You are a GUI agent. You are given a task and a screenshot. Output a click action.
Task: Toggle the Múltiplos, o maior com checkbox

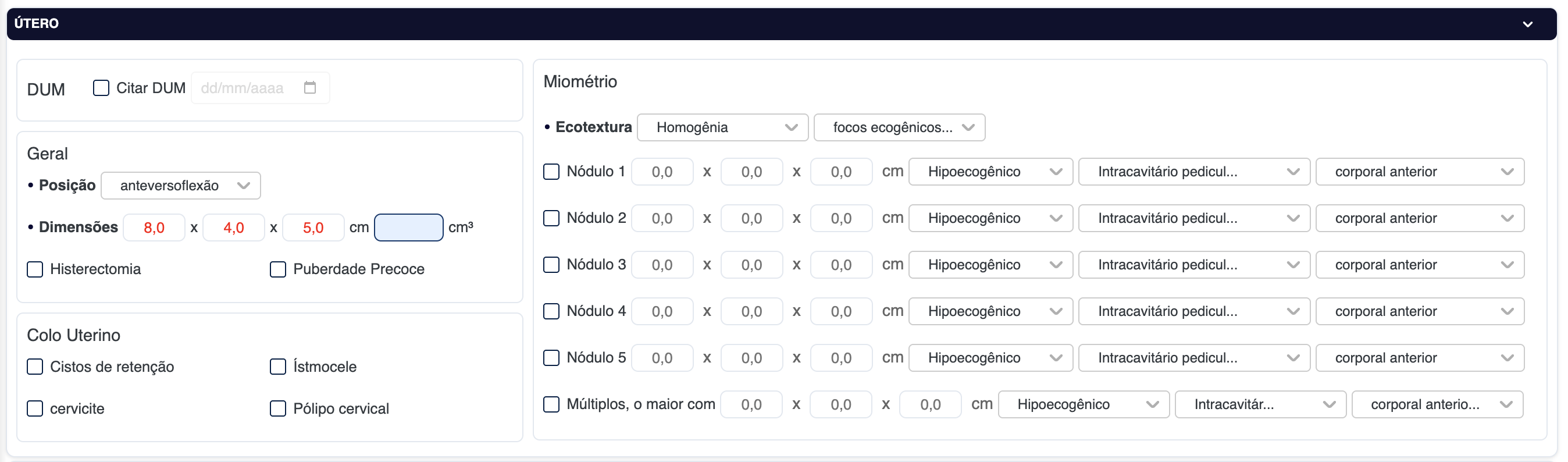551,404
